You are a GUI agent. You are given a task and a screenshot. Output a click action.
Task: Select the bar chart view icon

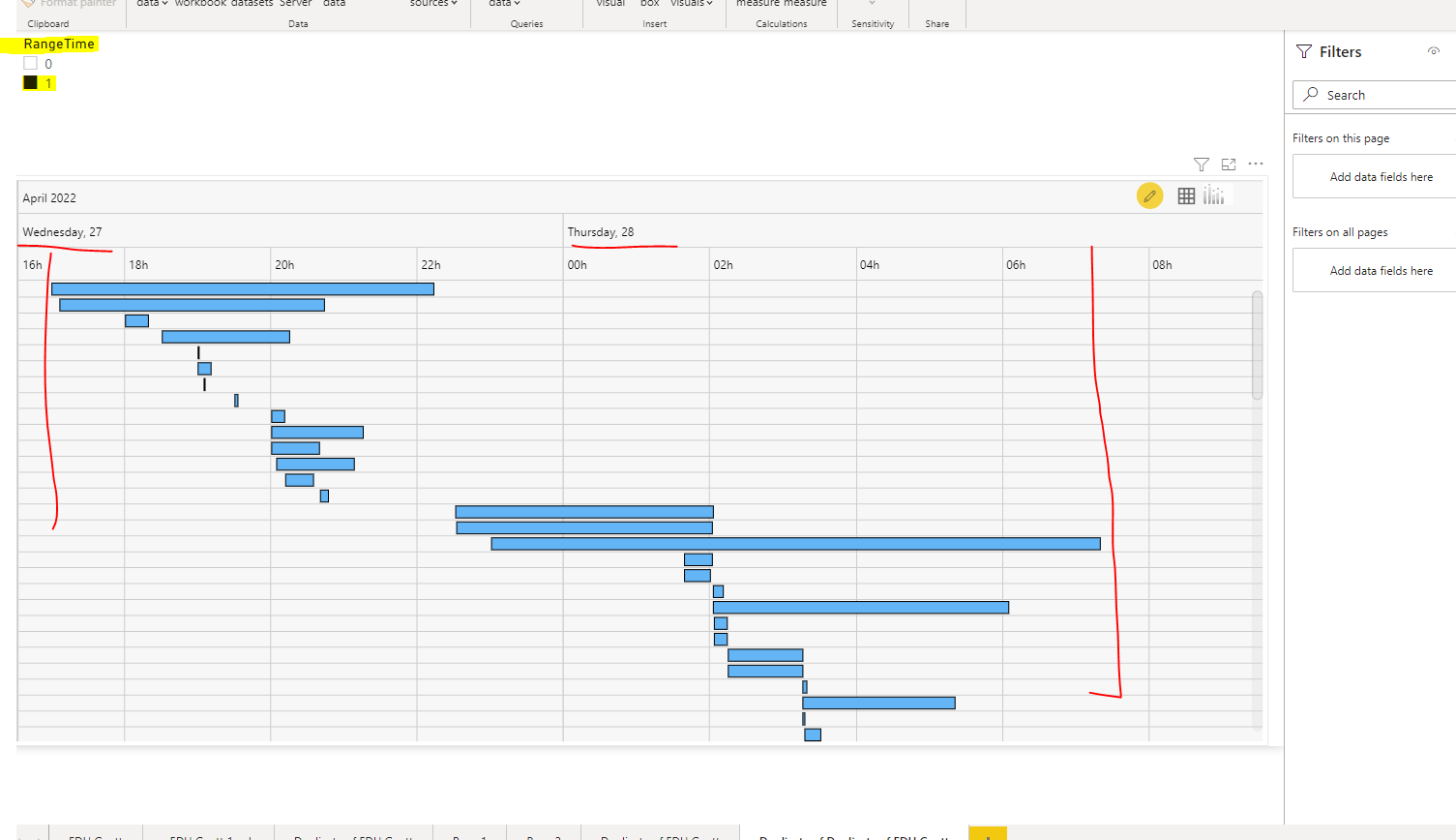click(1214, 195)
